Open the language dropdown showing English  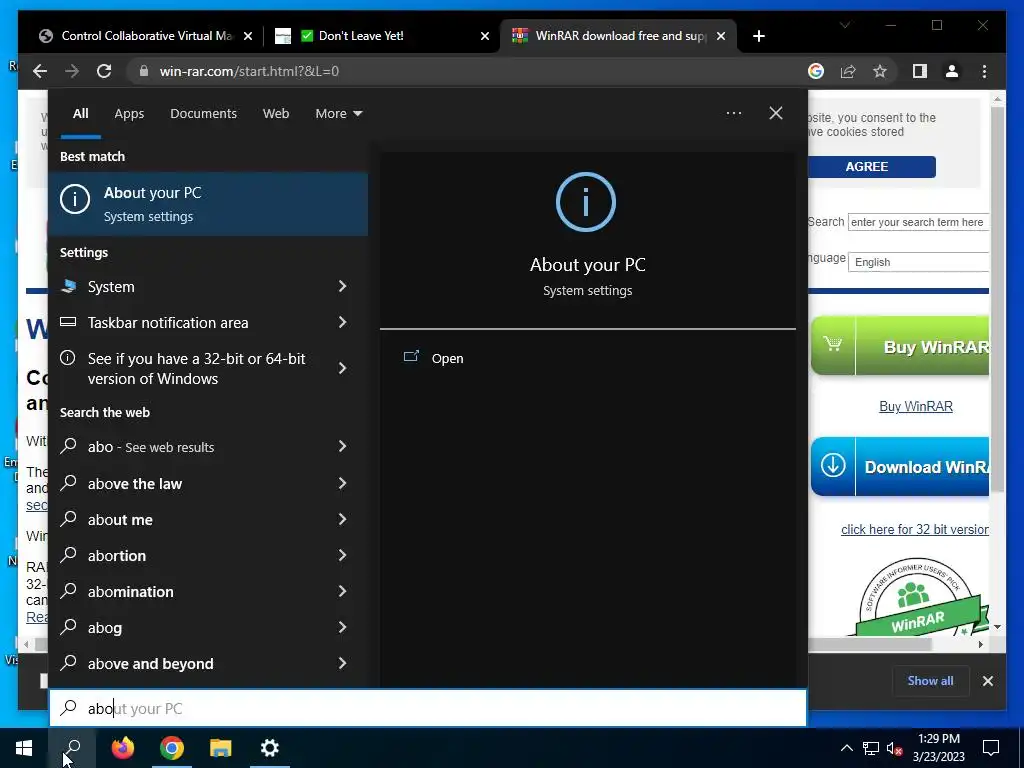point(918,262)
